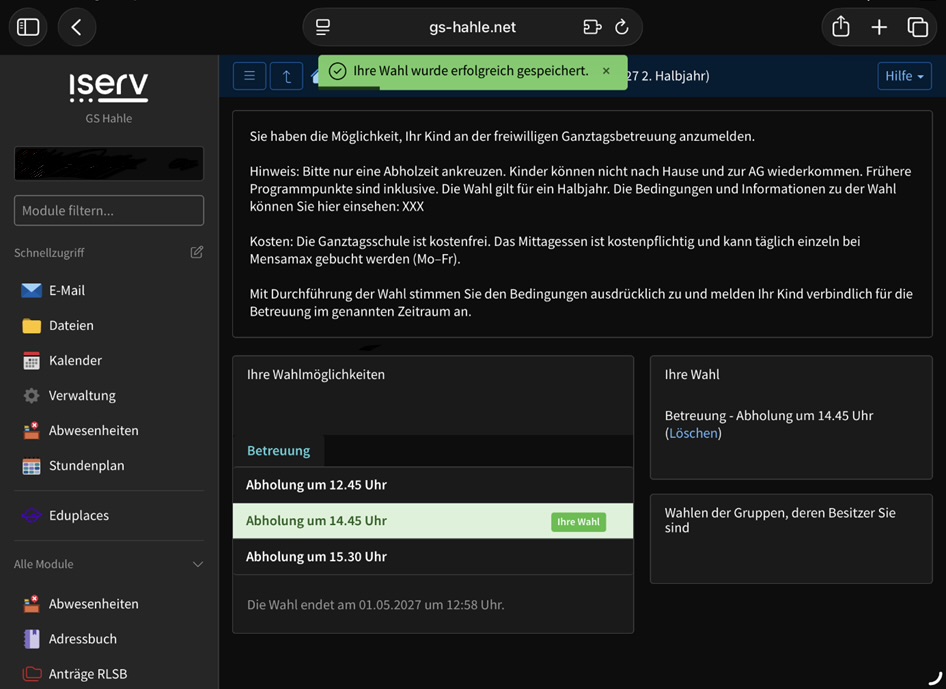Reload the page in Safari
The height and width of the screenshot is (689, 946).
coord(621,27)
